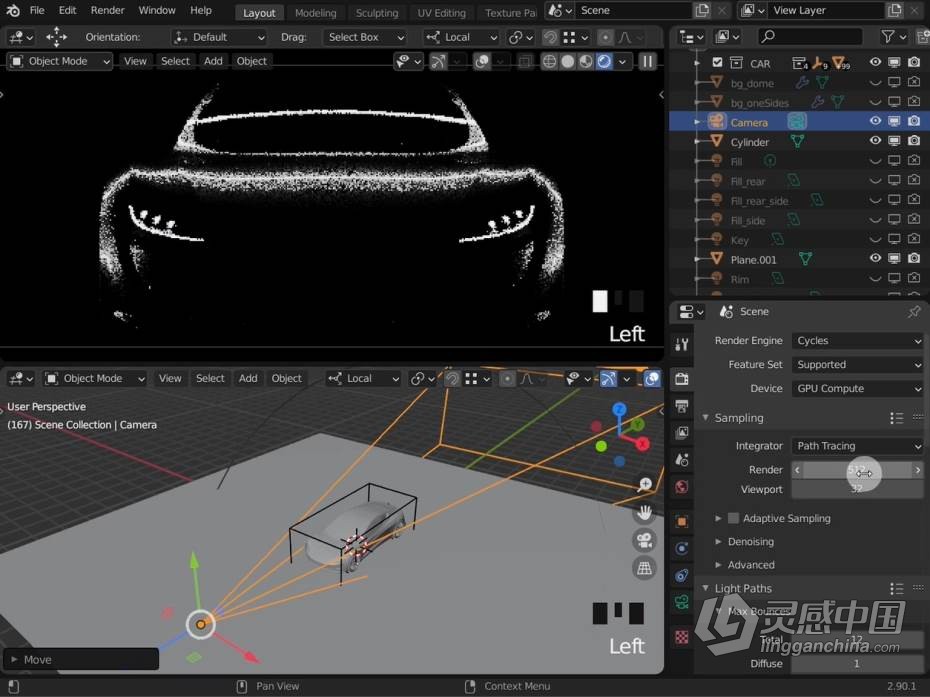The image size is (930, 697).
Task: Disable Camera in renders via camera icon
Action: coord(914,121)
